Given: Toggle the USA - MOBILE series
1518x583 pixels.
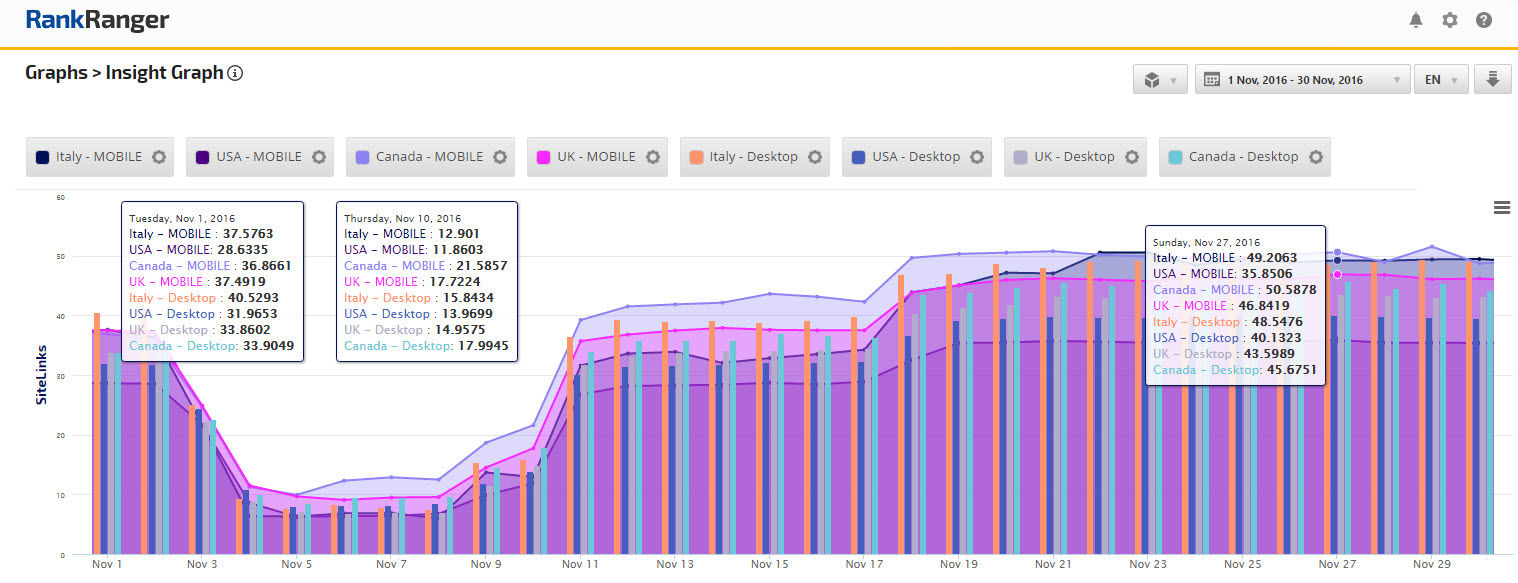Looking at the screenshot, I should 258,157.
